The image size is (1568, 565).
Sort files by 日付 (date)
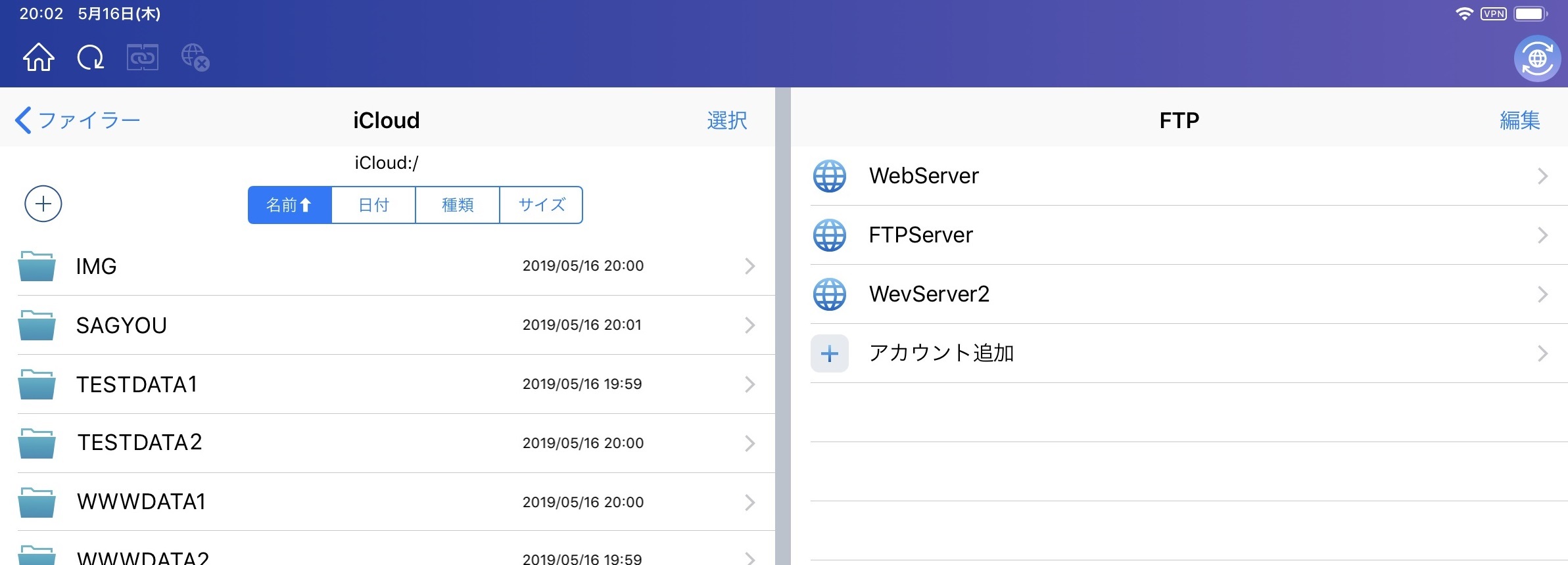point(373,205)
